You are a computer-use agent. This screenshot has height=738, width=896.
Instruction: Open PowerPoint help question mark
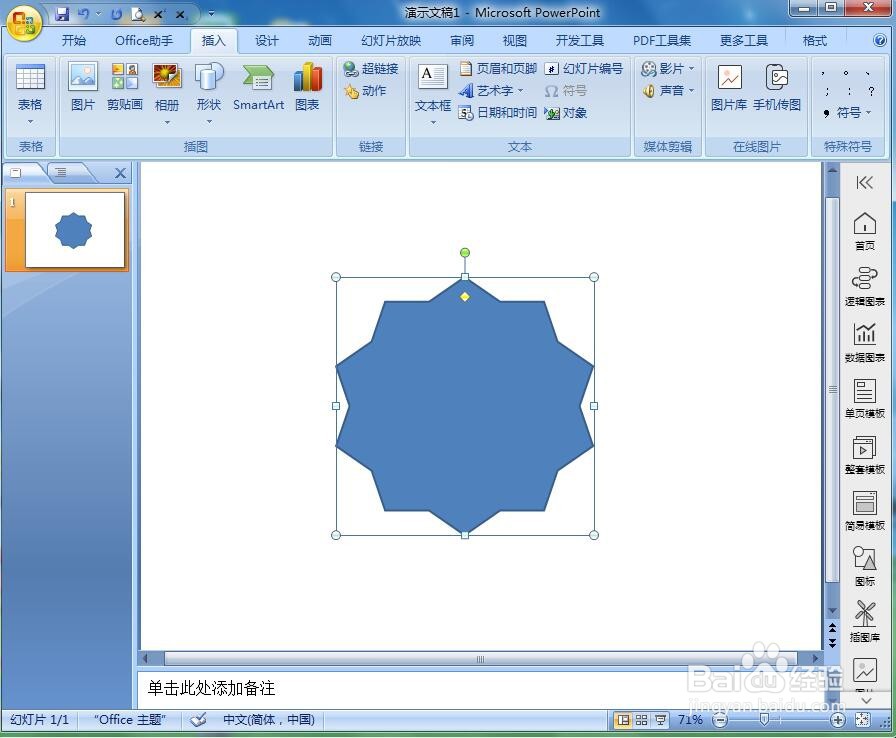[879, 40]
